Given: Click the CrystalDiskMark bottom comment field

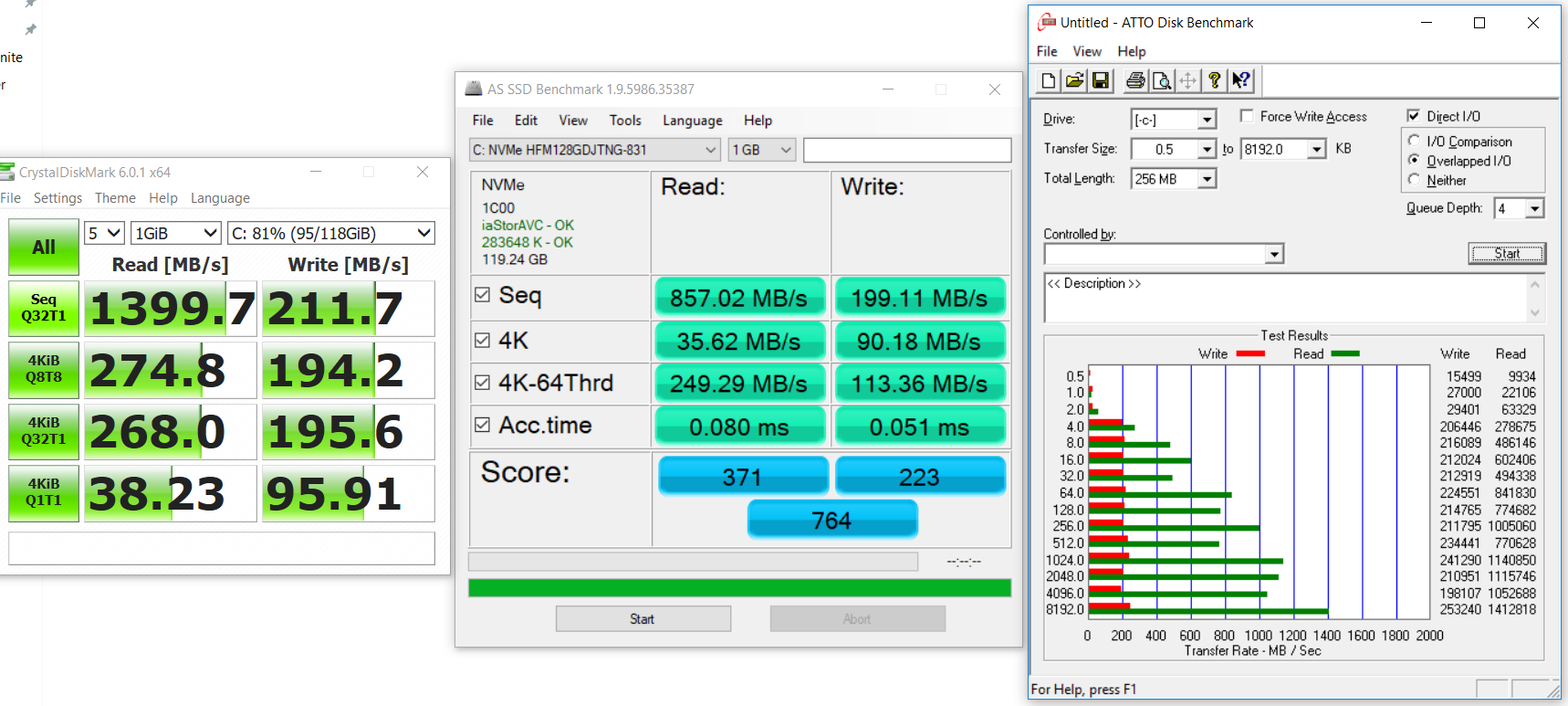Looking at the screenshot, I should (x=222, y=548).
